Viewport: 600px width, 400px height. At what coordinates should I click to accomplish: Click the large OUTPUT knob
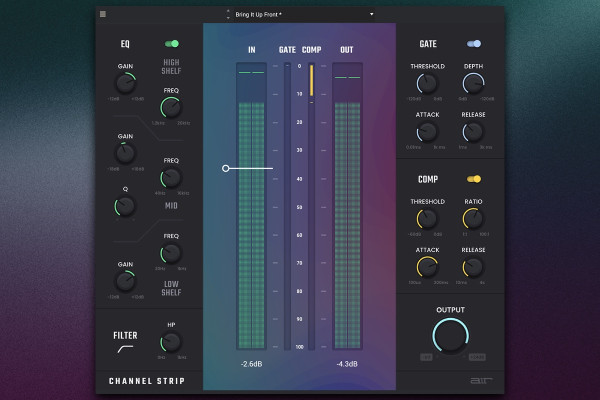pos(450,336)
